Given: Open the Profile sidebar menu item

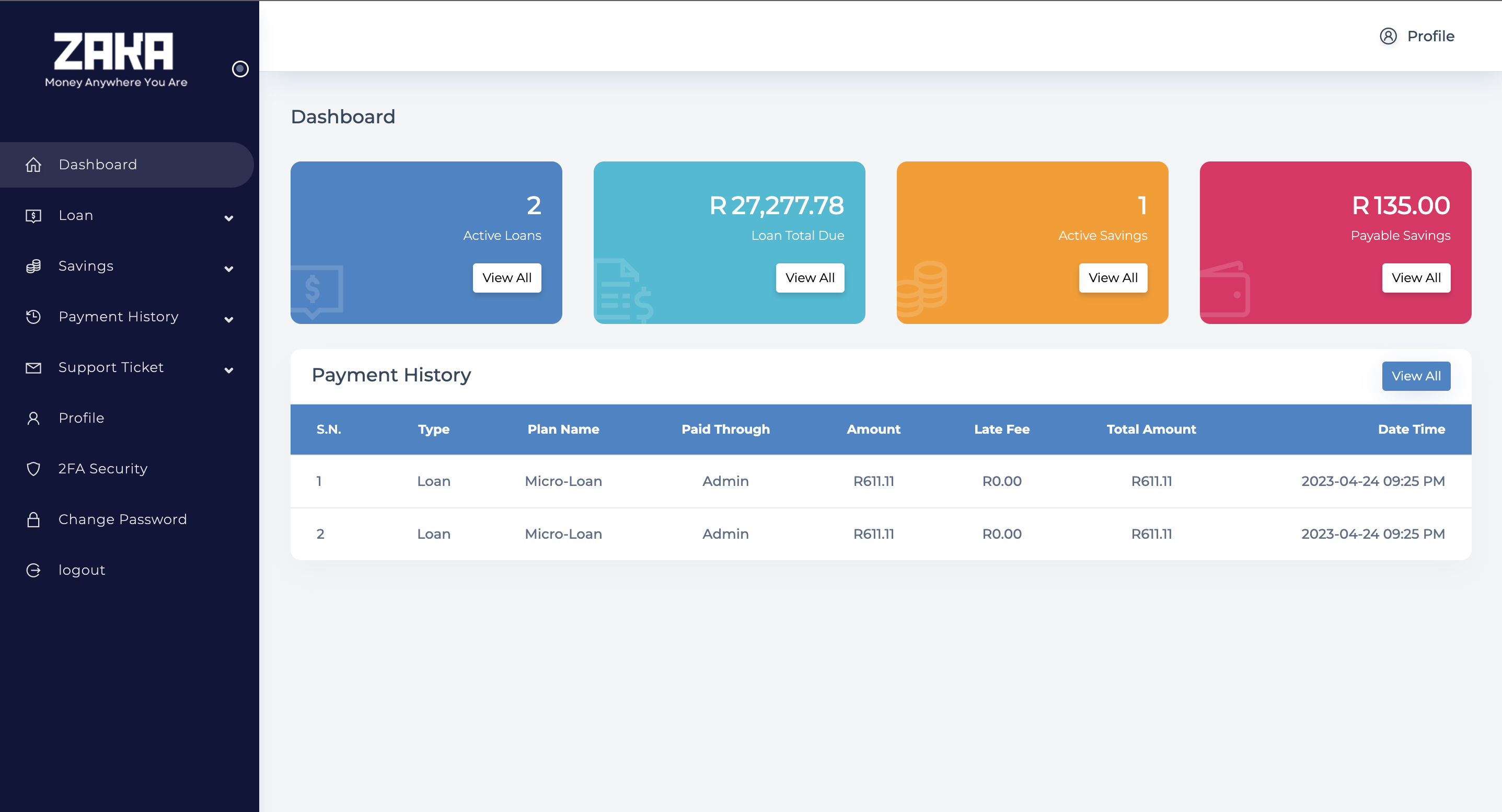Looking at the screenshot, I should point(82,418).
